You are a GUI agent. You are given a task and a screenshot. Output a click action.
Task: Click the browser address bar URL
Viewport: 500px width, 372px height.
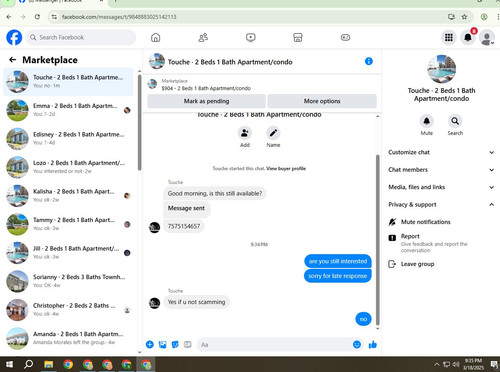(119, 17)
